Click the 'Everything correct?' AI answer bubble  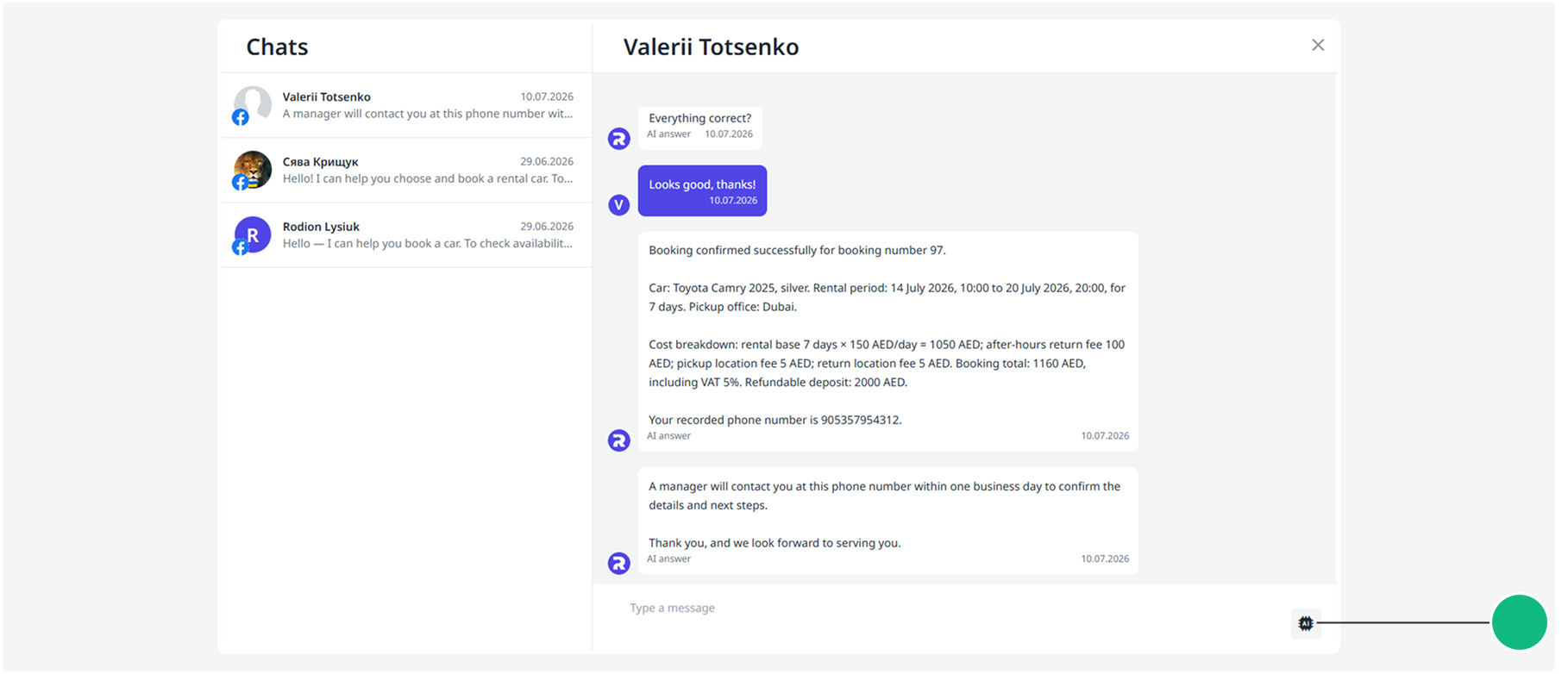[699, 127]
